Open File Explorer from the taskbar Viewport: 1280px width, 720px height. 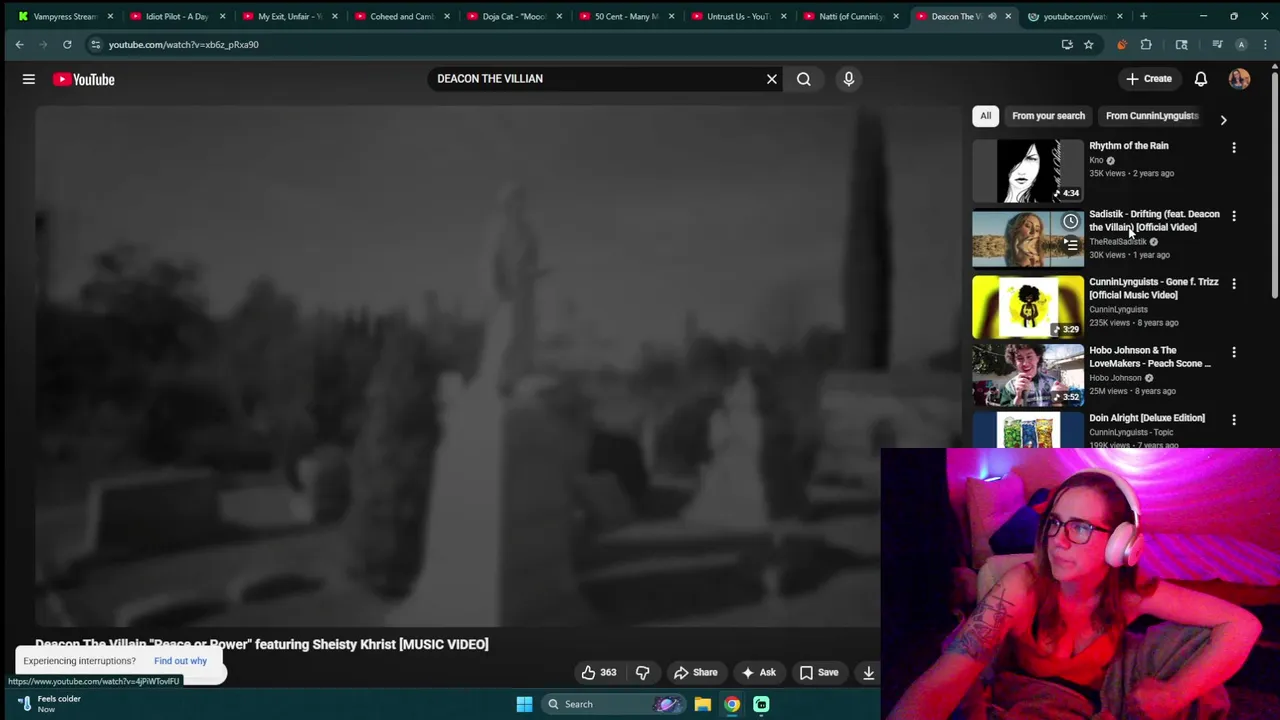click(x=703, y=704)
